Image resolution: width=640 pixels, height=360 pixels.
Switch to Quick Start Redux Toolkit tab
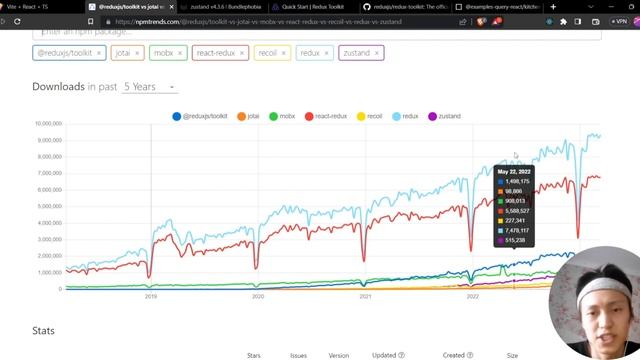point(313,7)
